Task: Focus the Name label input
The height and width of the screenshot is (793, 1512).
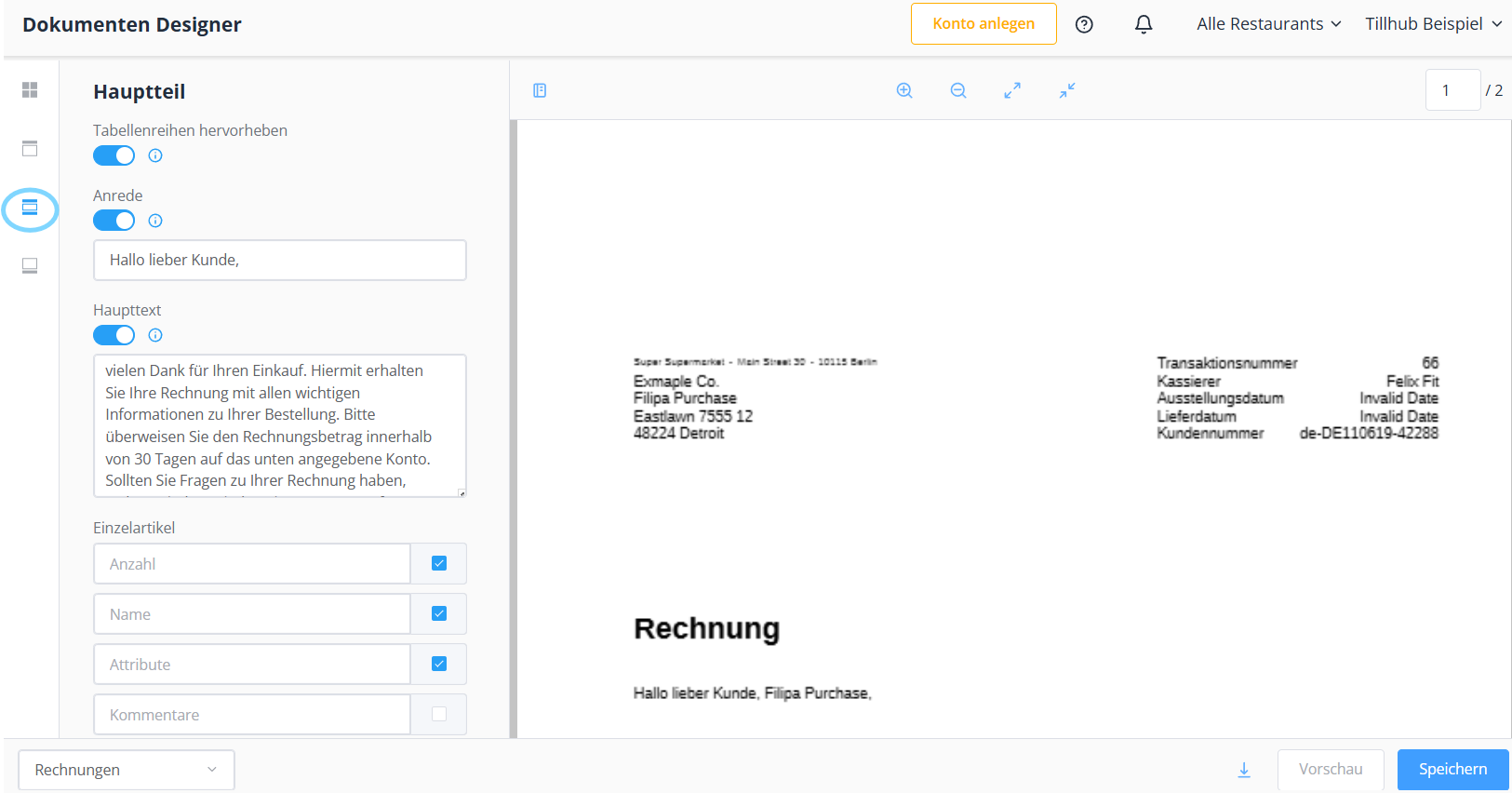Action: click(x=252, y=614)
